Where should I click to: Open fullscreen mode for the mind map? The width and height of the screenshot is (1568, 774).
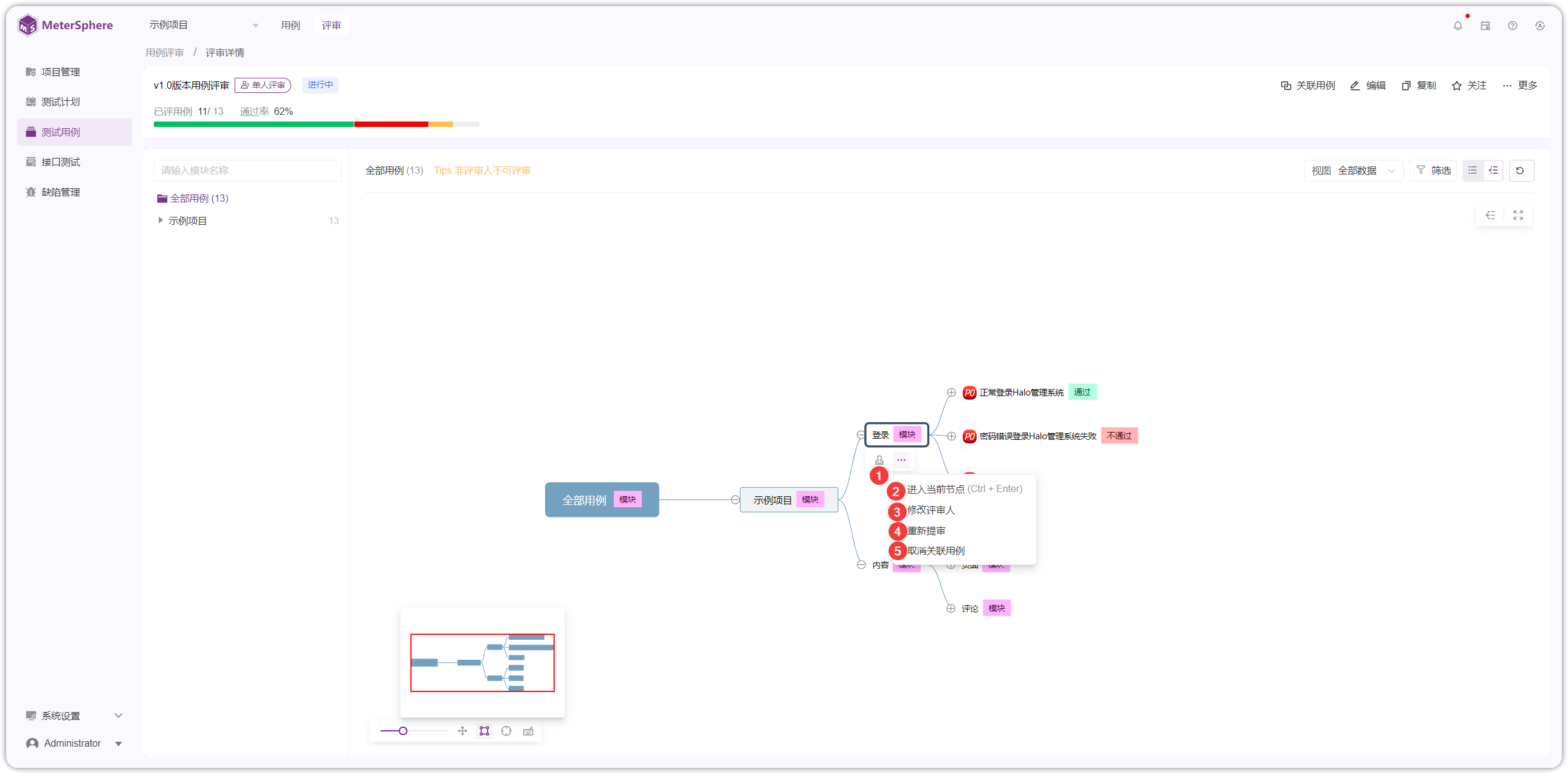[1518, 215]
